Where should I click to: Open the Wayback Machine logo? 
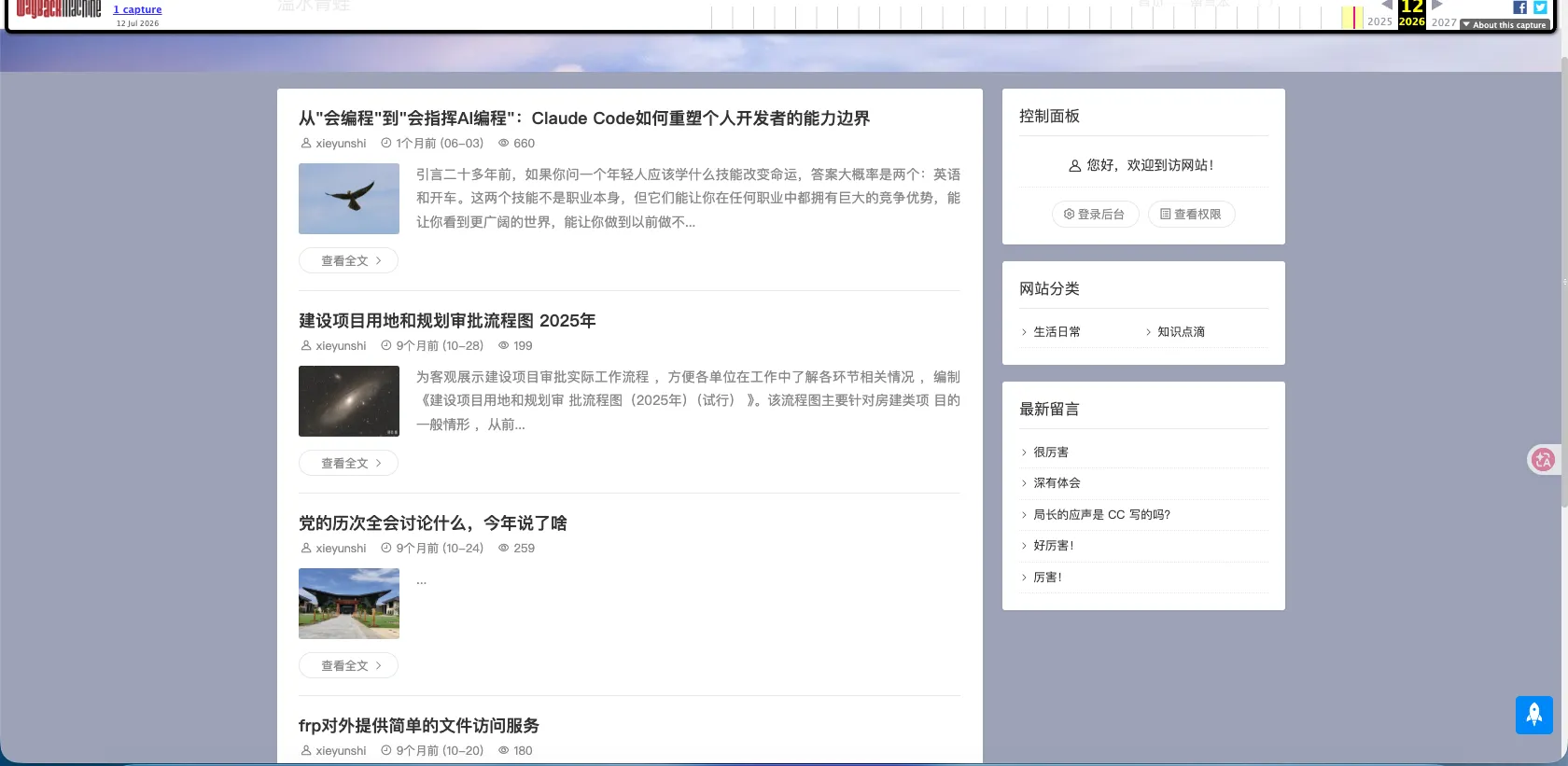[x=58, y=9]
